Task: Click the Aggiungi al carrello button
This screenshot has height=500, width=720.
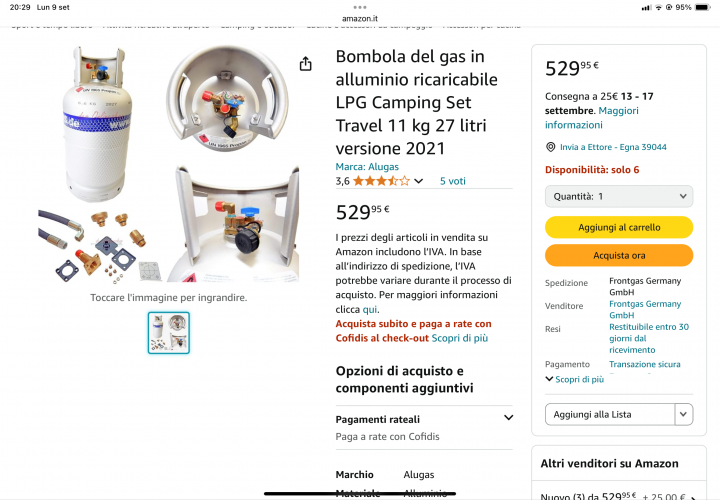Action: pos(618,227)
